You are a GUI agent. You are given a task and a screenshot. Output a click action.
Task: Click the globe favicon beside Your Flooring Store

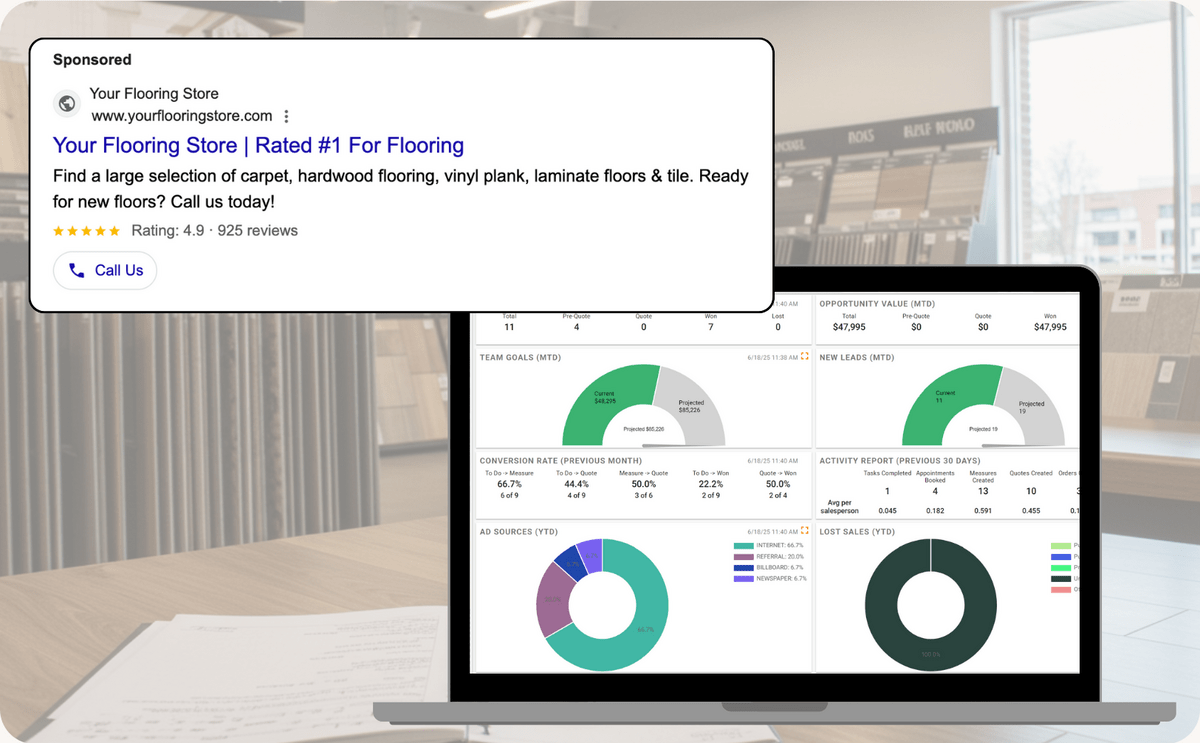tap(67, 103)
